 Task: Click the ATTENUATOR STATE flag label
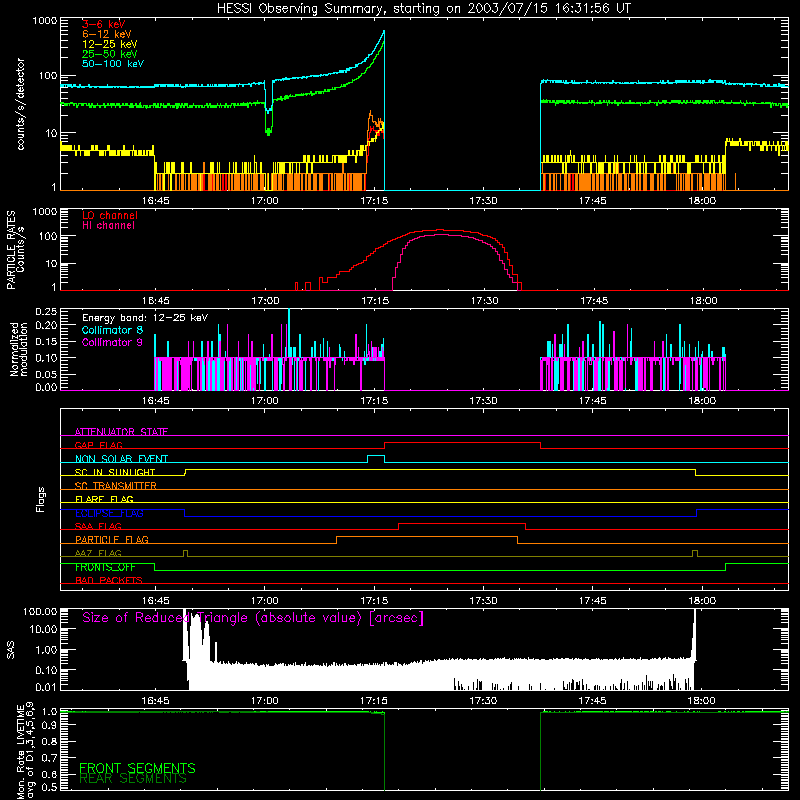coord(121,432)
